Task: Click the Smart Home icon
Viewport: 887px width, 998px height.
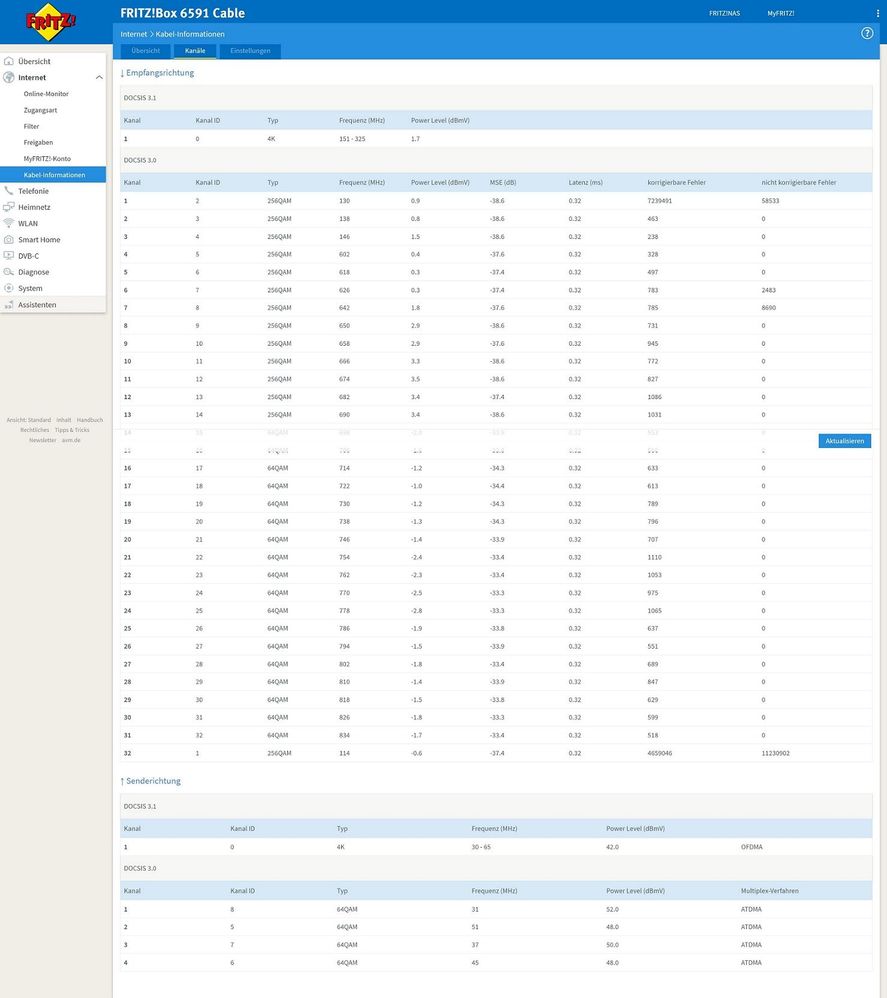Action: coord(9,240)
